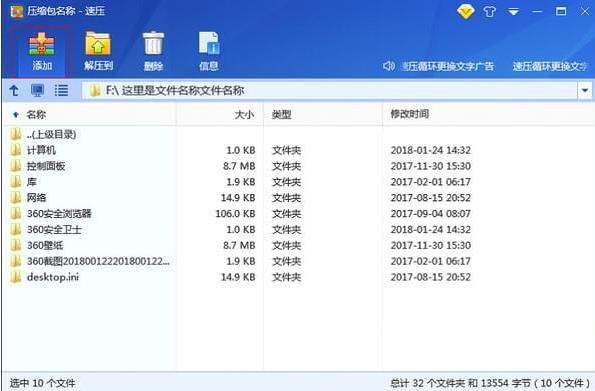Click folder icon beside 库
Viewport: 595px width, 391px height.
point(16,182)
